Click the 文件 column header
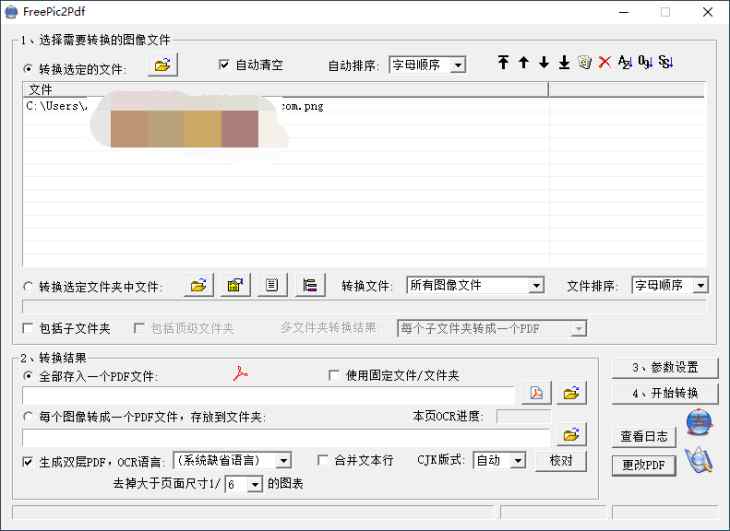The width and height of the screenshot is (730, 531). point(285,89)
